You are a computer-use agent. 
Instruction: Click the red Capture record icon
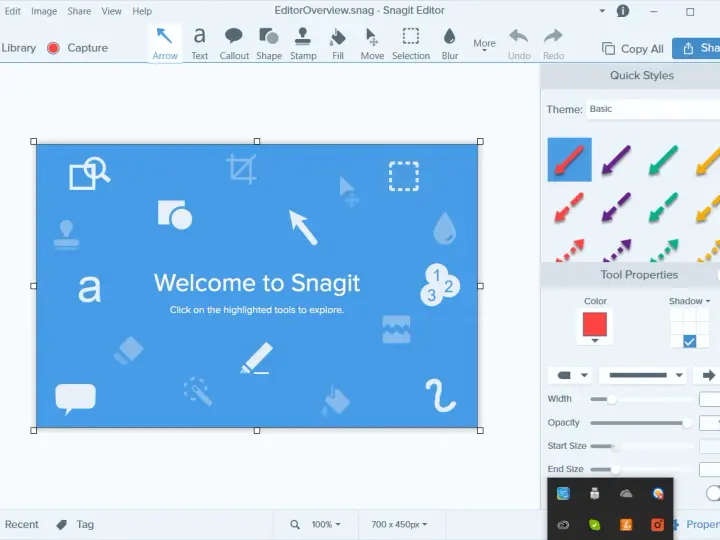pyautogui.click(x=53, y=48)
